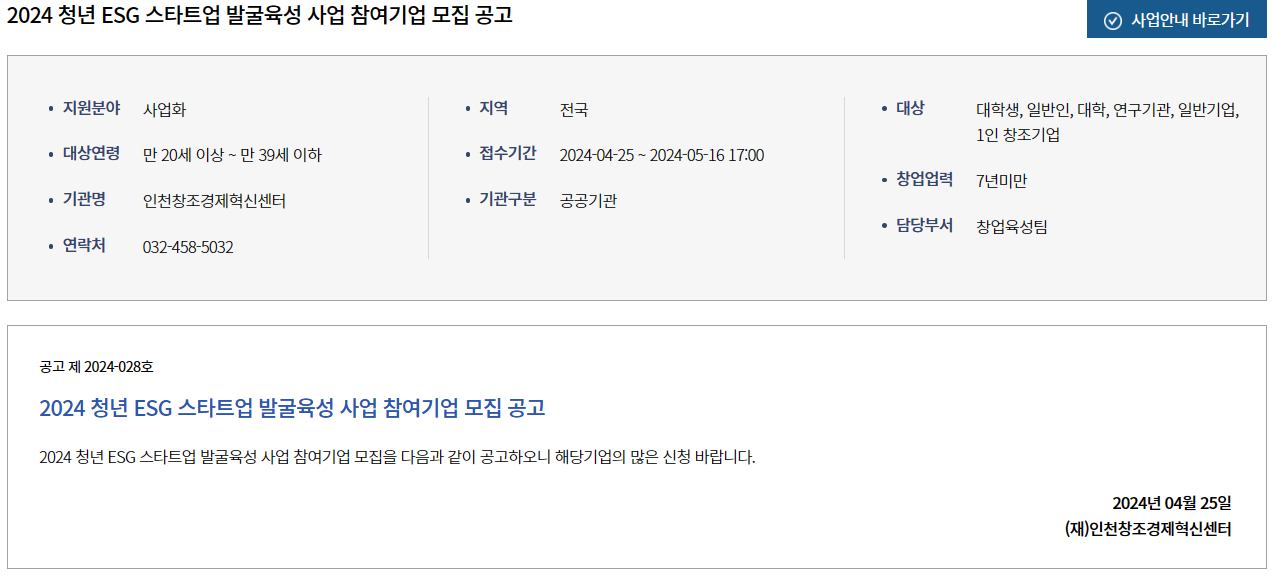Click the 기관구분 value 공공기관
1274x577 pixels.
588,201
